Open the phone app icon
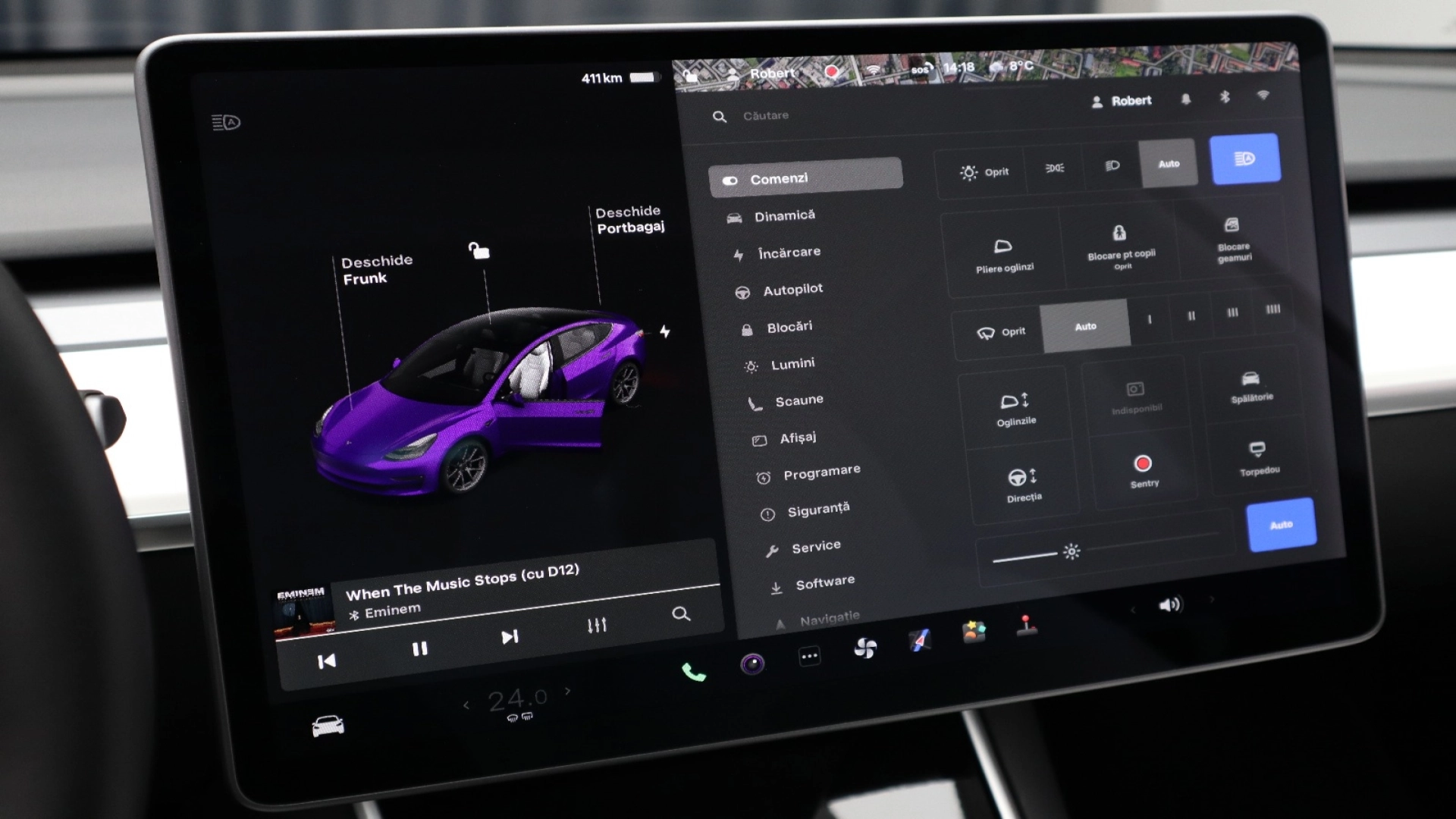The height and width of the screenshot is (819, 1456). (x=693, y=673)
